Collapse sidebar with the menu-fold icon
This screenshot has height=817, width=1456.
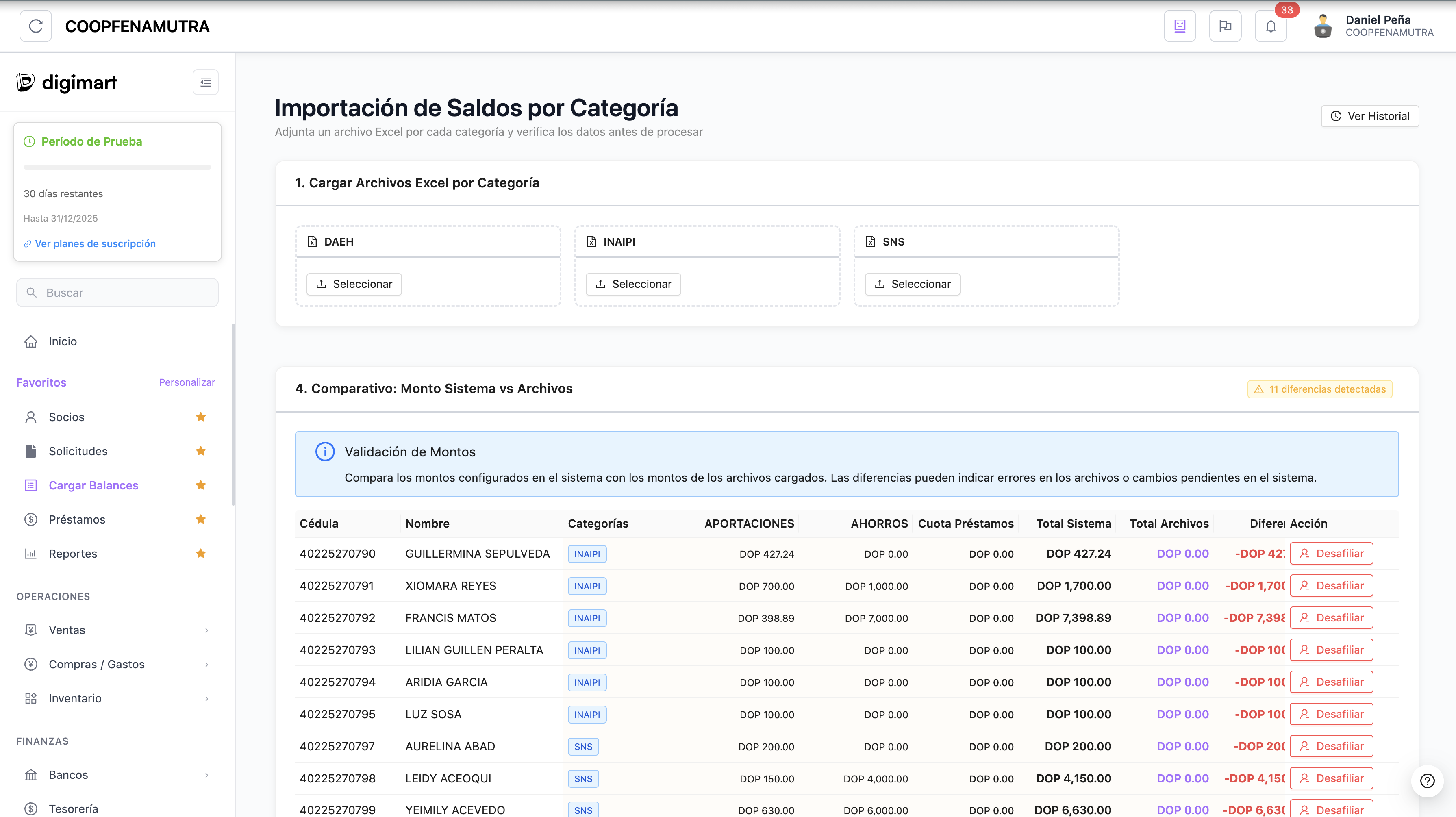pos(205,83)
